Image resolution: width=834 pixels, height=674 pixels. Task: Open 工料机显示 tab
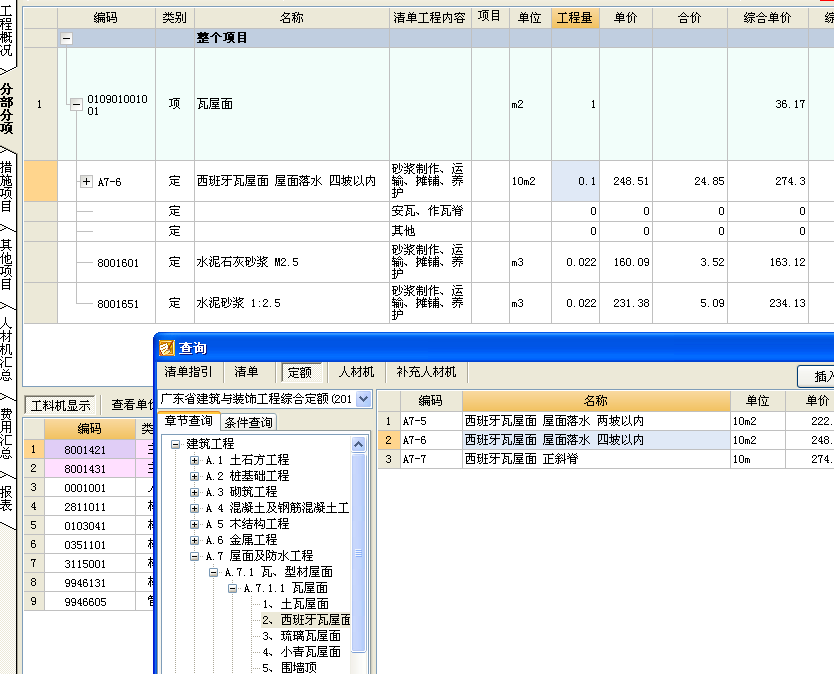[x=60, y=406]
